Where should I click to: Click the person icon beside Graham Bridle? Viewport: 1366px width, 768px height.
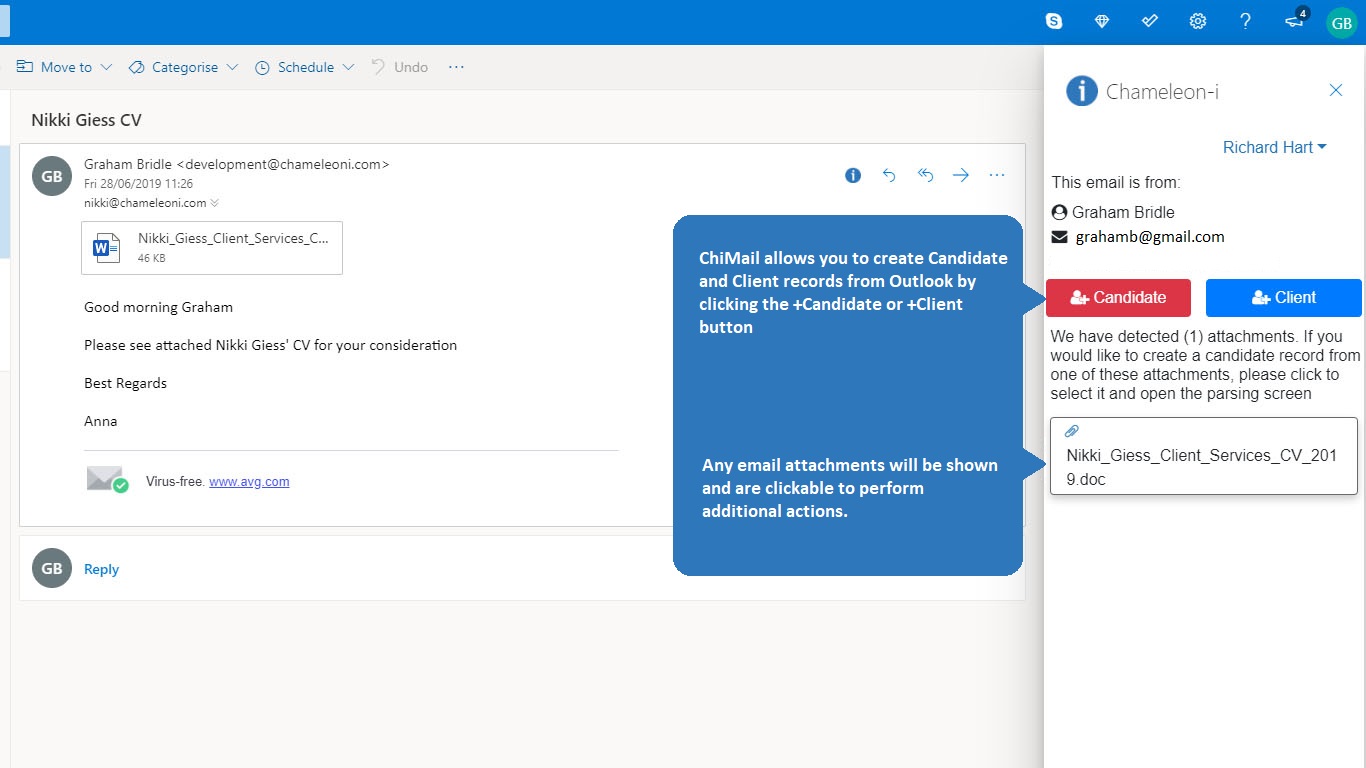[x=1060, y=212]
